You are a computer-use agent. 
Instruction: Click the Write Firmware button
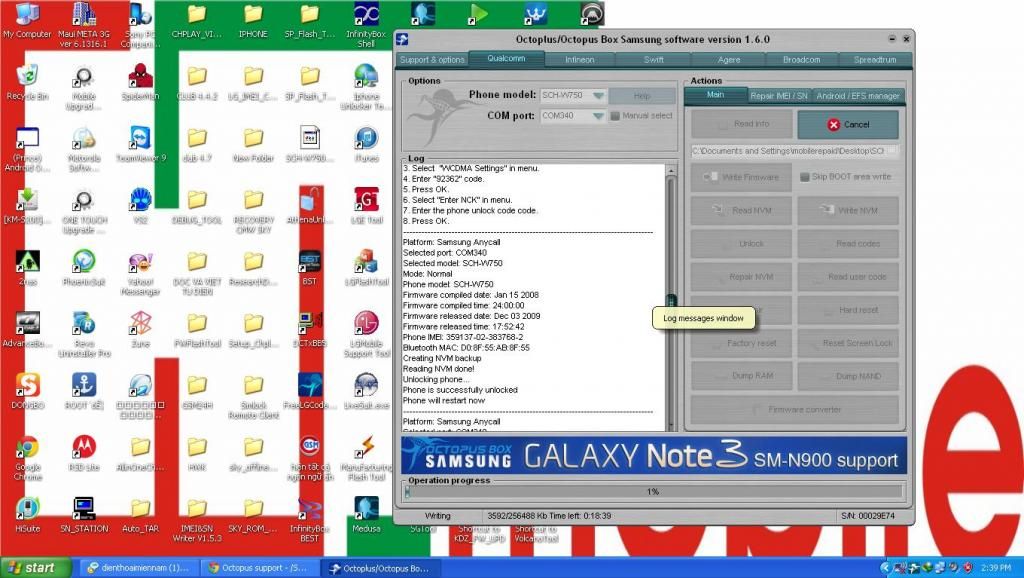[x=741, y=177]
